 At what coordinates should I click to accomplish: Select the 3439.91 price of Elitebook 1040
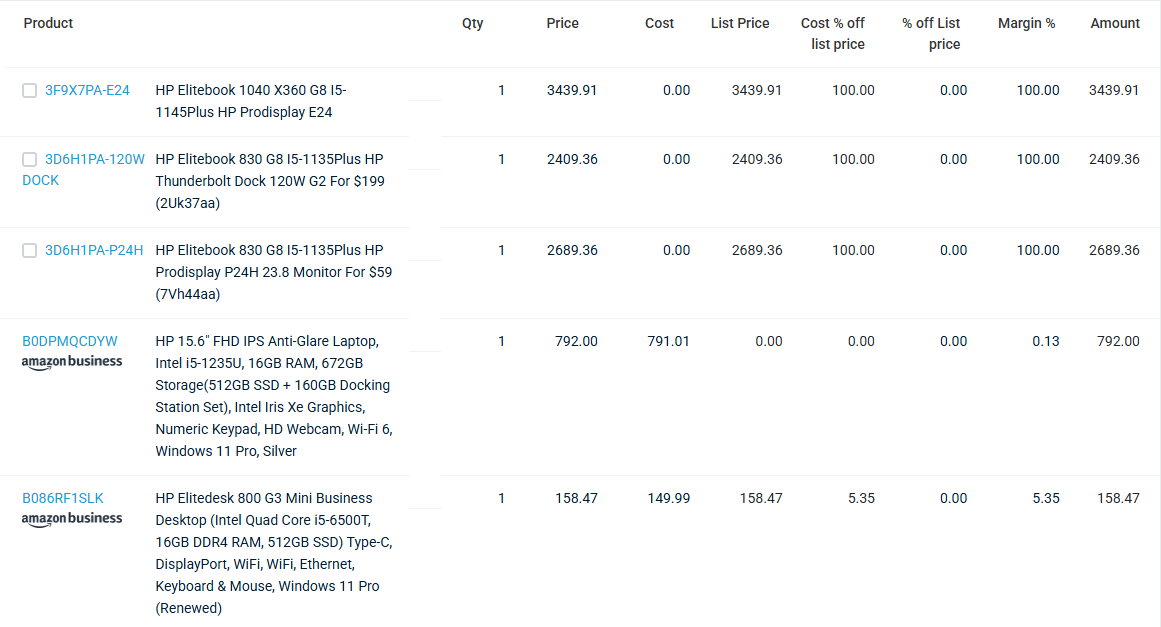[572, 91]
